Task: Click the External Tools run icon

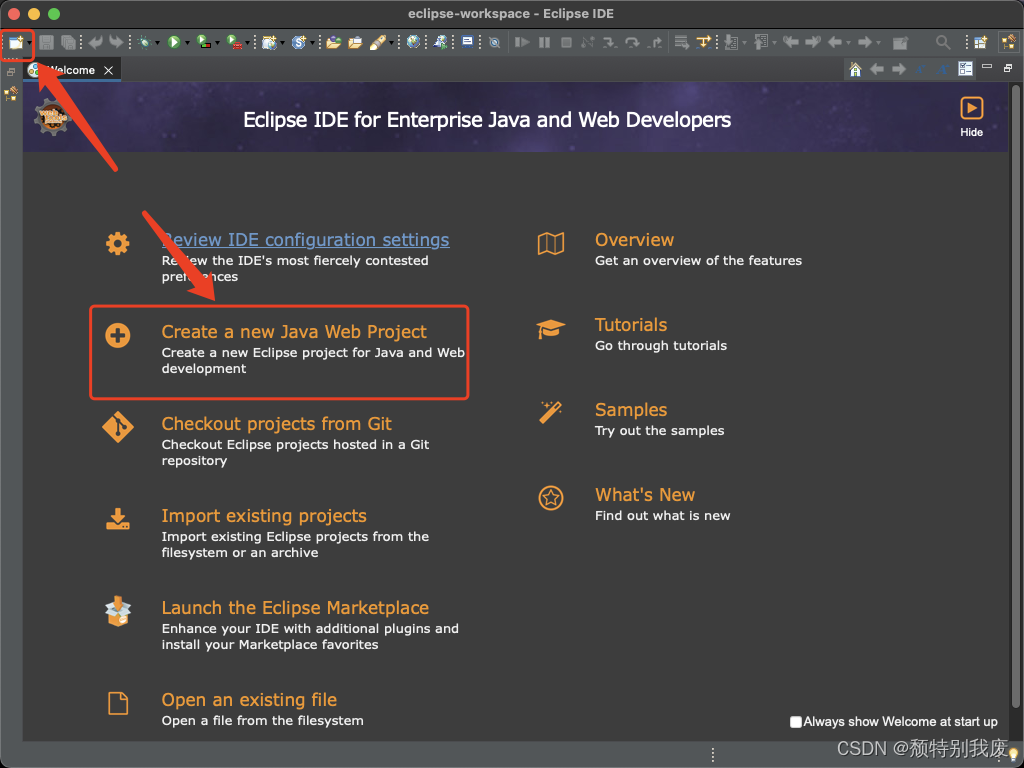Action: tap(234, 43)
